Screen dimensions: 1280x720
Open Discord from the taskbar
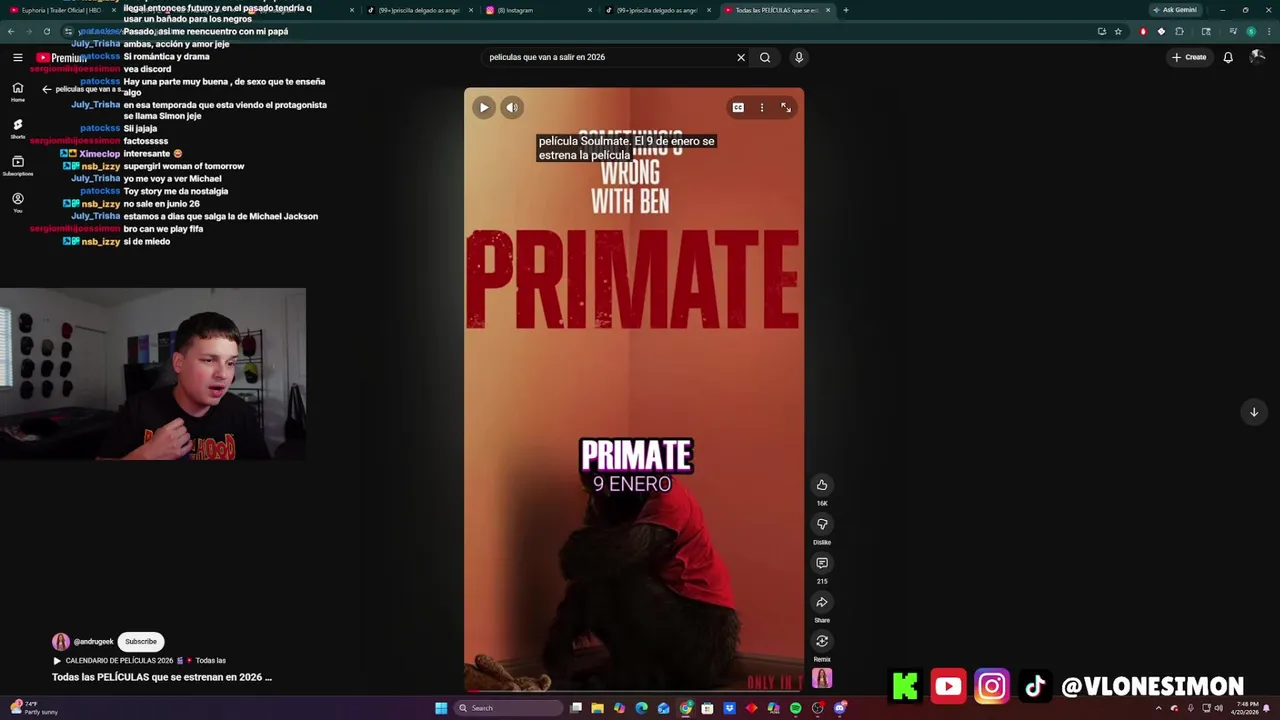[x=839, y=708]
